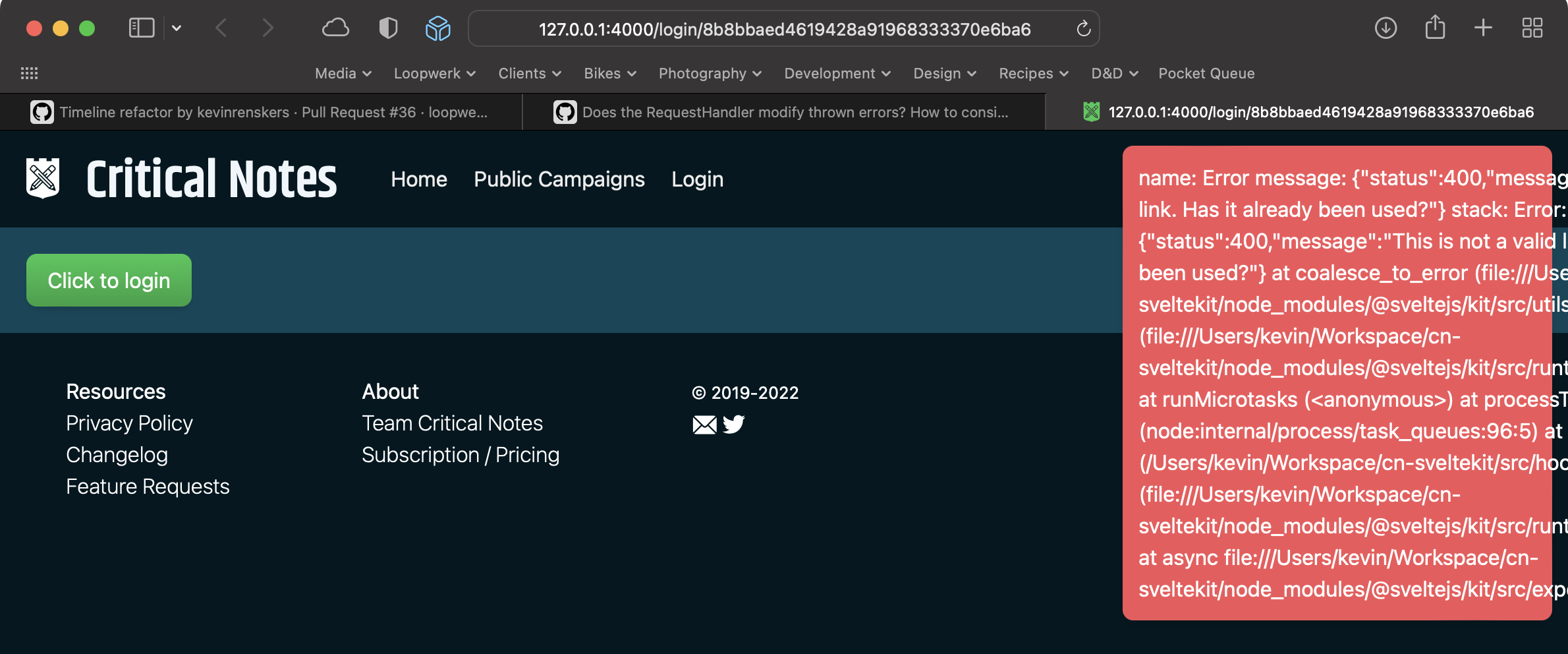Open the Privacy Policy footer link
The height and width of the screenshot is (654, 1568).
[x=129, y=423]
